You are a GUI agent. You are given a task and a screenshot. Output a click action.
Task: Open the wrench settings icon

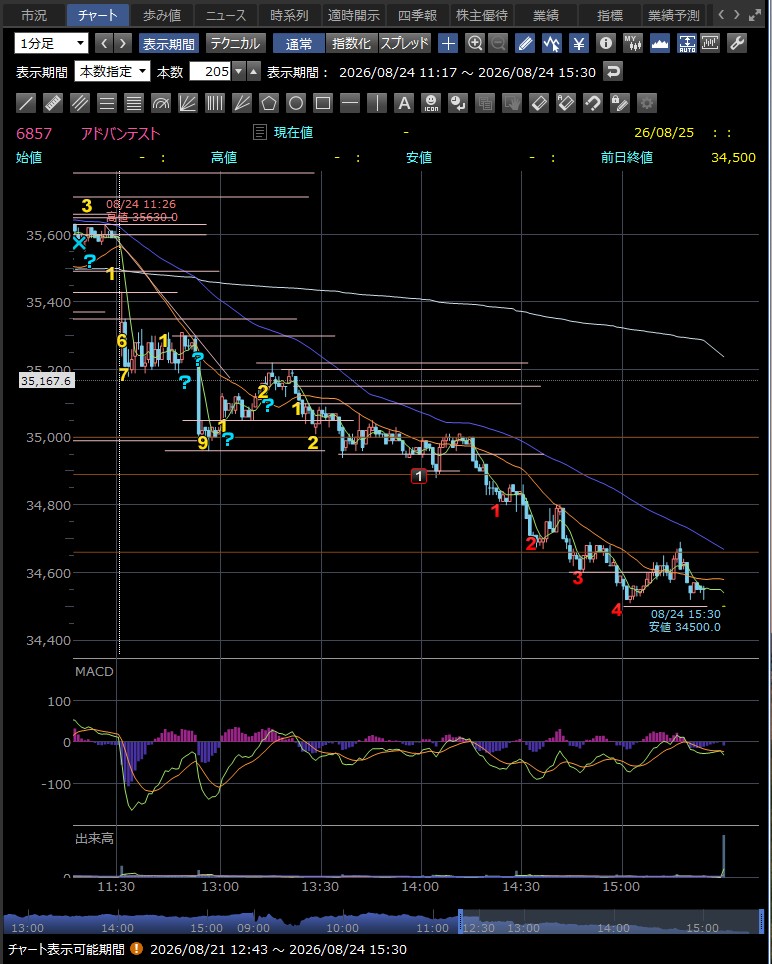coord(736,43)
